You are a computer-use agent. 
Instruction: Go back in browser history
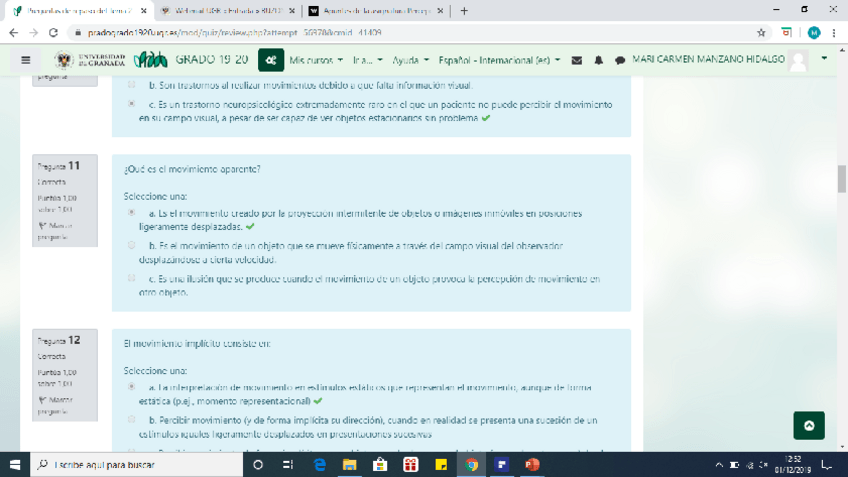(x=14, y=33)
